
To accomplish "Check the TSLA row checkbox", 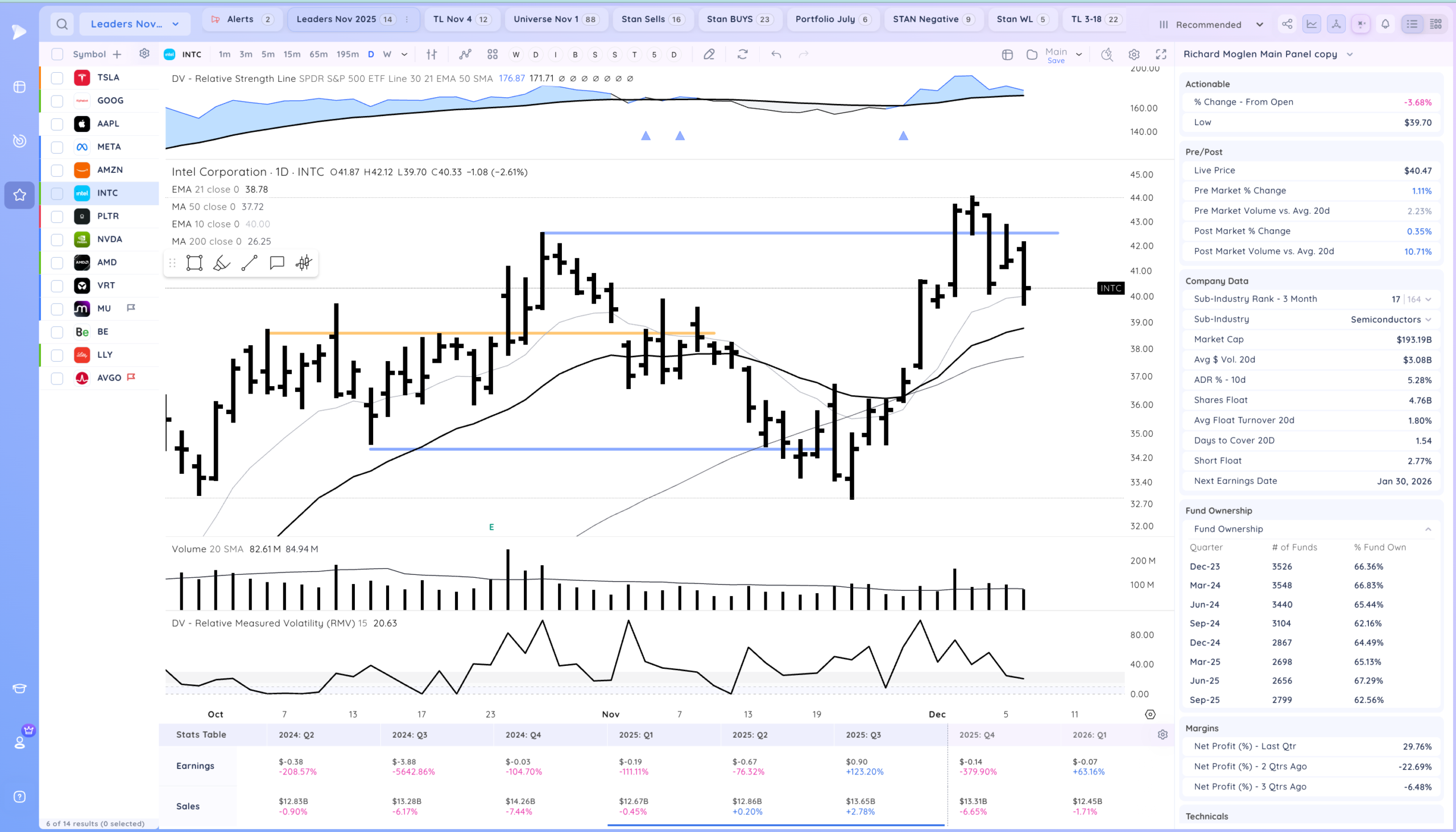I will [x=57, y=78].
